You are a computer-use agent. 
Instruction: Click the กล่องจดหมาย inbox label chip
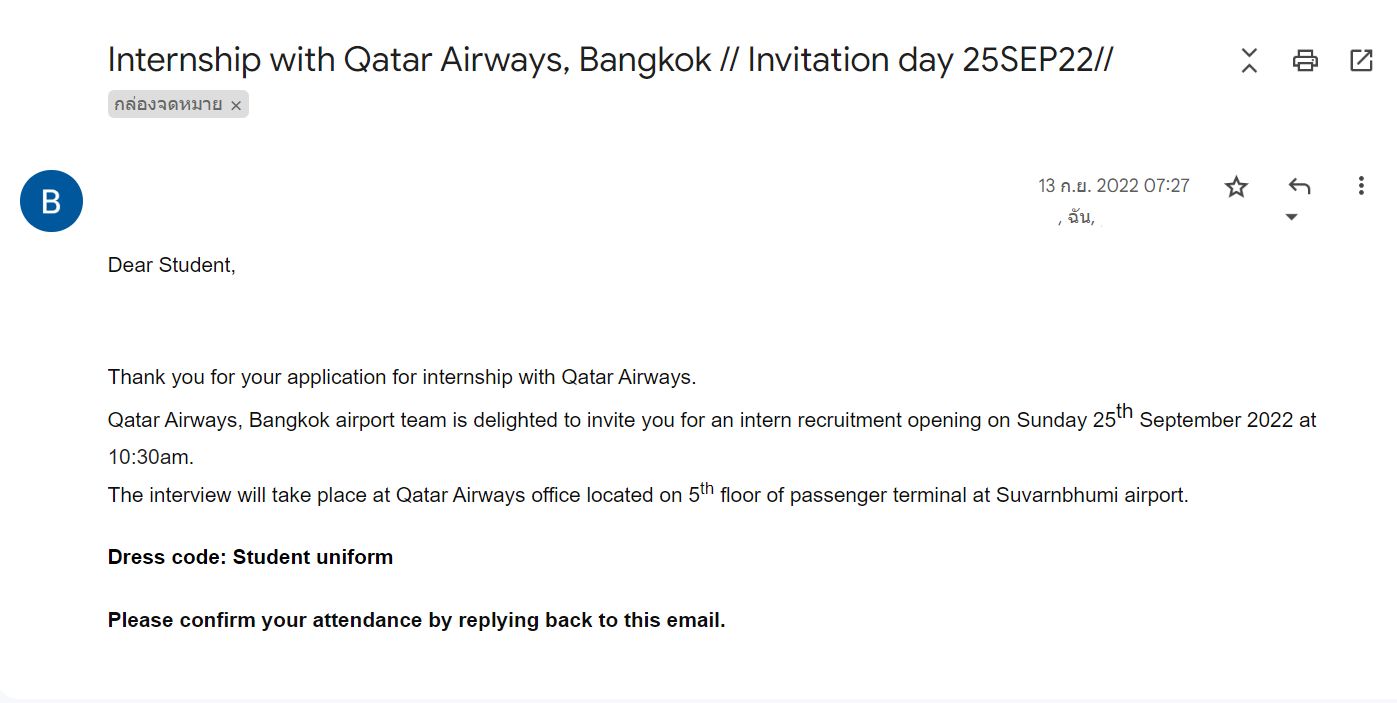[168, 105]
